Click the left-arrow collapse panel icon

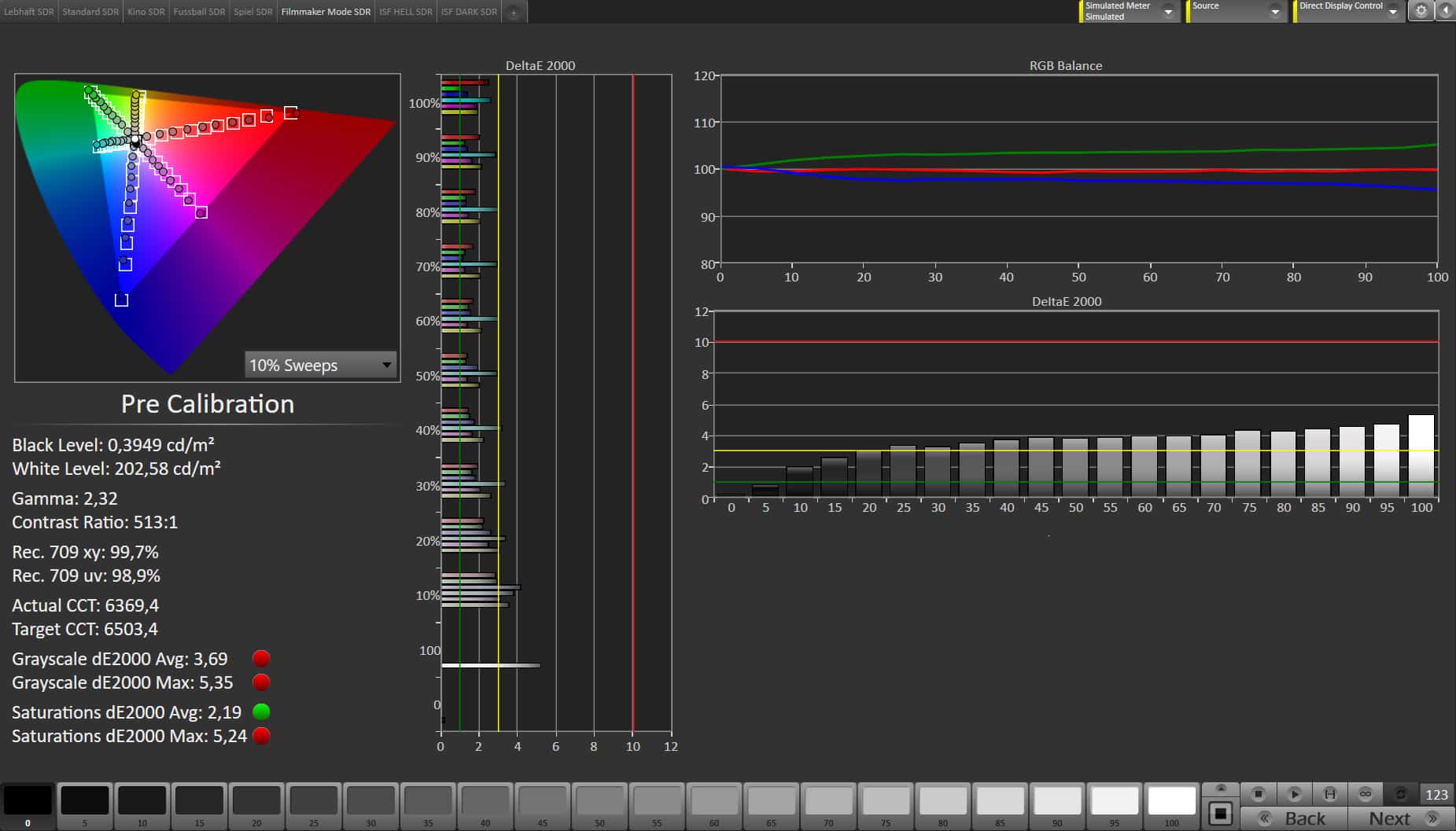point(1446,11)
